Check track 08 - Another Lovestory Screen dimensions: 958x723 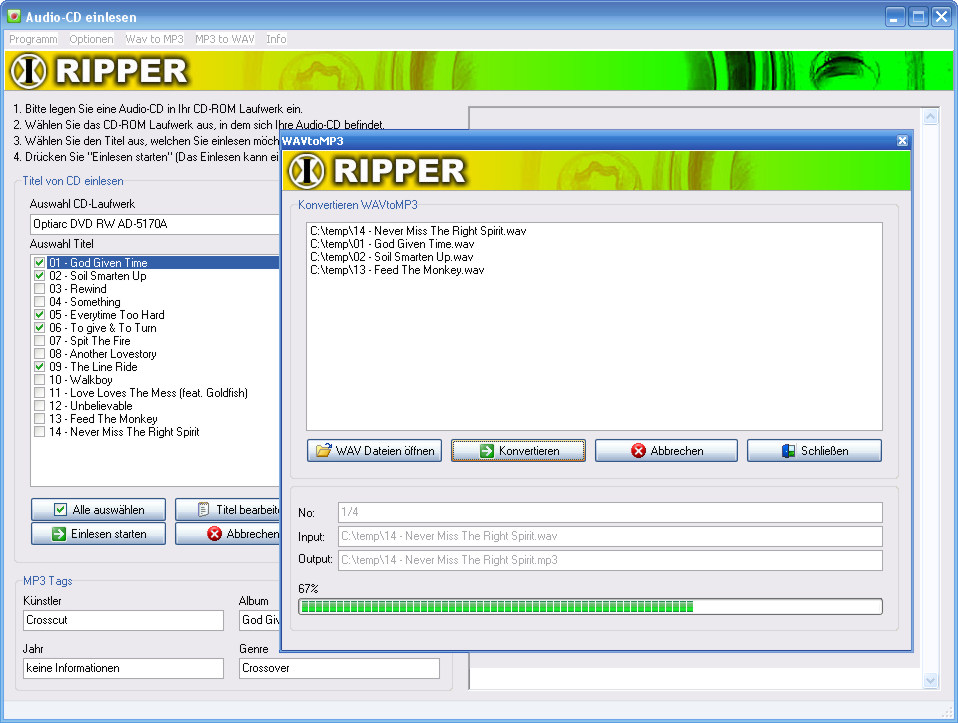tap(39, 354)
